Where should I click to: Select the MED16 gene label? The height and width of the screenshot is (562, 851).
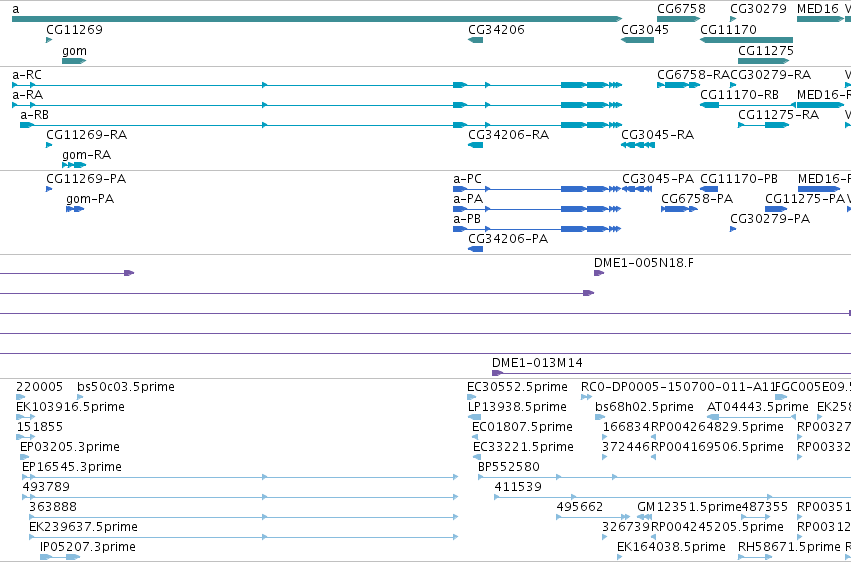click(x=818, y=9)
